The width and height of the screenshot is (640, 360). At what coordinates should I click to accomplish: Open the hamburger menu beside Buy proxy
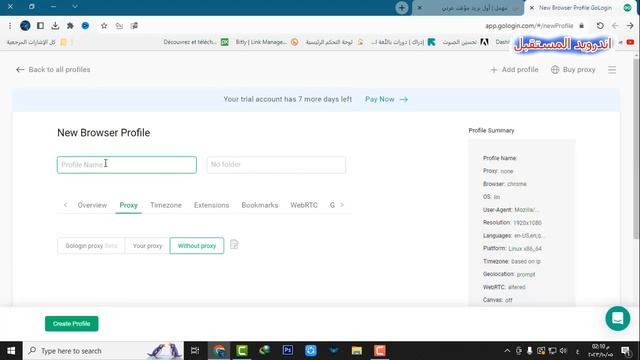point(612,70)
